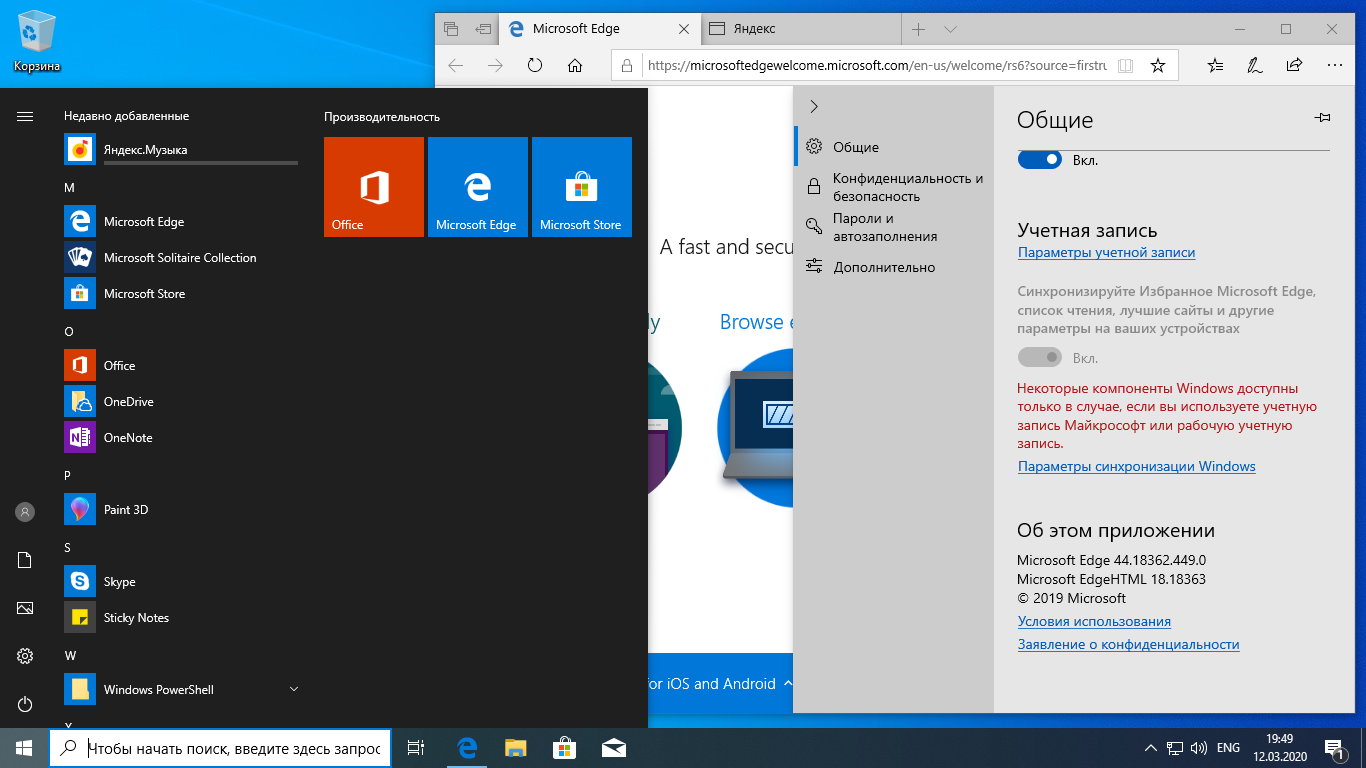This screenshot has height=768, width=1366.
Task: Open Microsoft Store from the taskbar
Action: [564, 748]
